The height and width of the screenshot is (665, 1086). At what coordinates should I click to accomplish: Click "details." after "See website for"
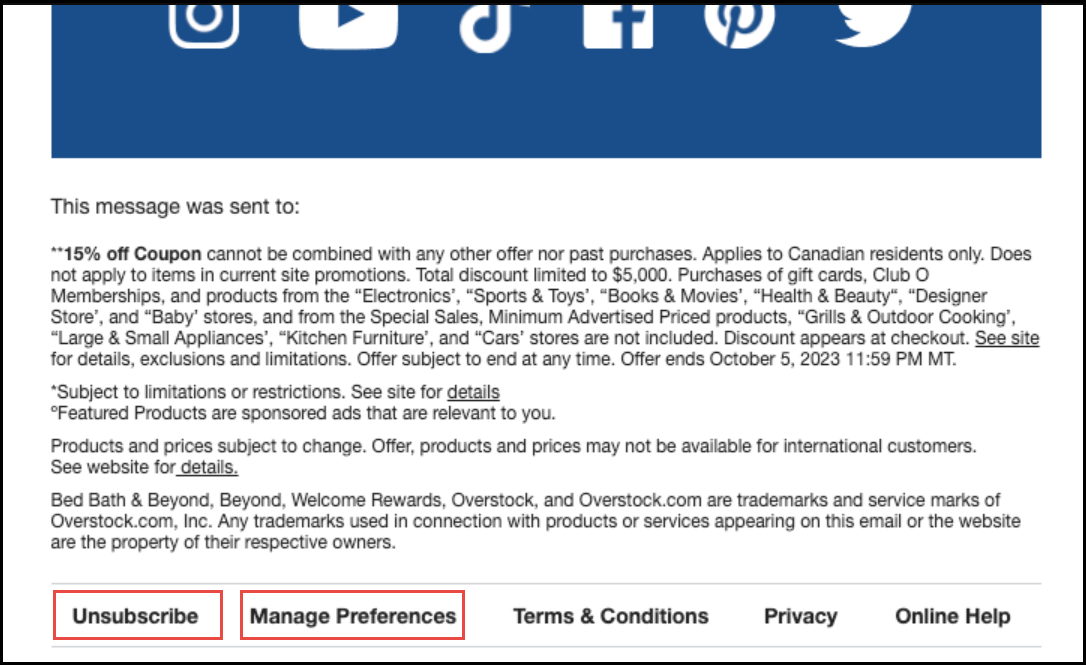coord(208,467)
